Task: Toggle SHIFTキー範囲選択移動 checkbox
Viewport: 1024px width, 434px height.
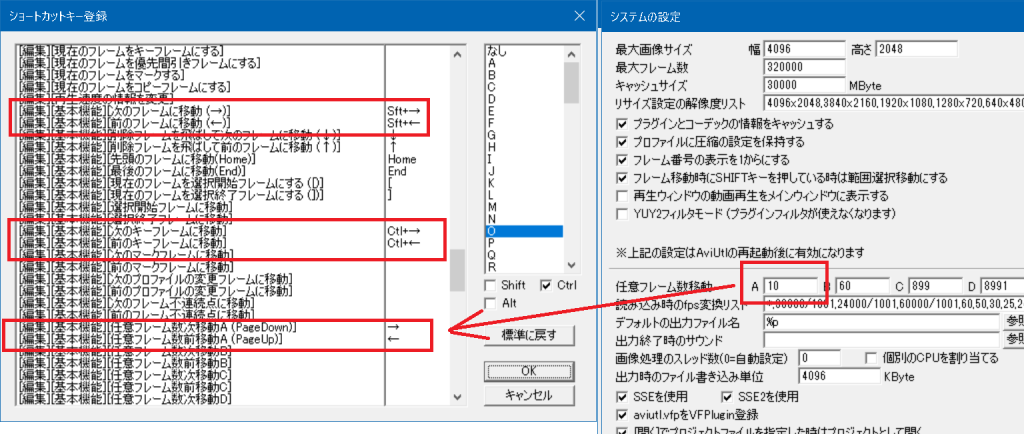Action: coord(622,178)
